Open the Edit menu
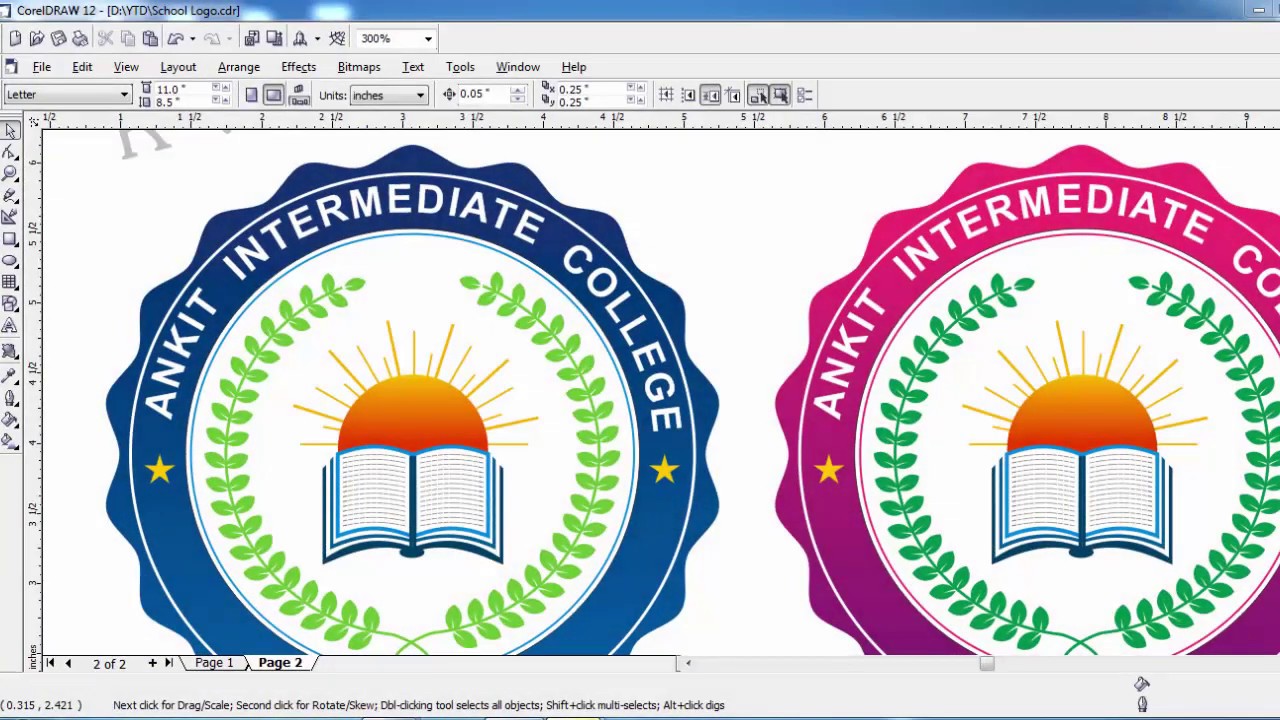Image resolution: width=1280 pixels, height=720 pixels. [82, 67]
